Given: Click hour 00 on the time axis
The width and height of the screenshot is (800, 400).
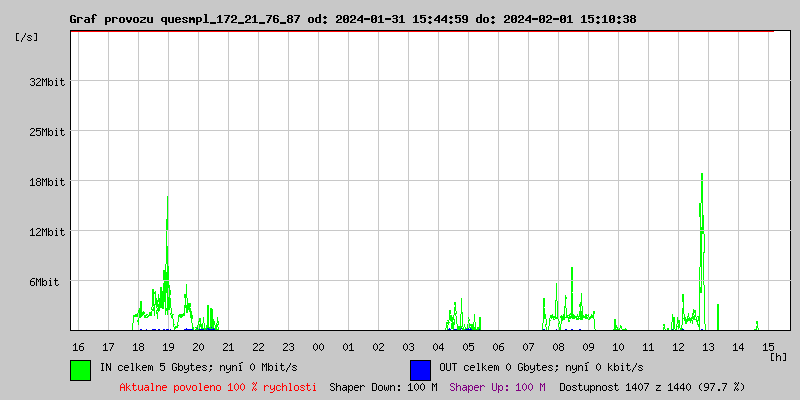Looking at the screenshot, I should coord(318,346).
